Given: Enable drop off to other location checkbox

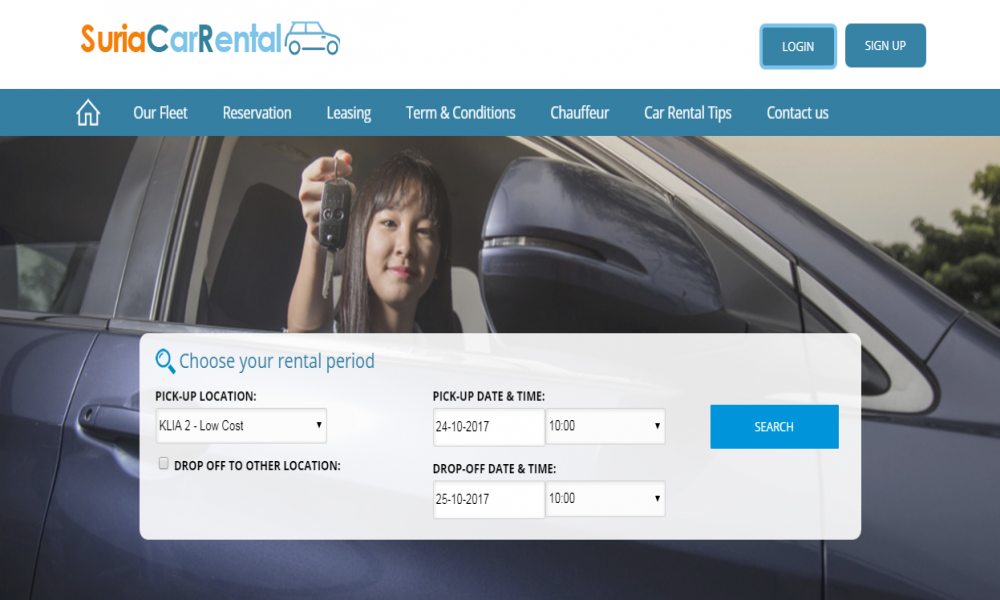Looking at the screenshot, I should 164,464.
